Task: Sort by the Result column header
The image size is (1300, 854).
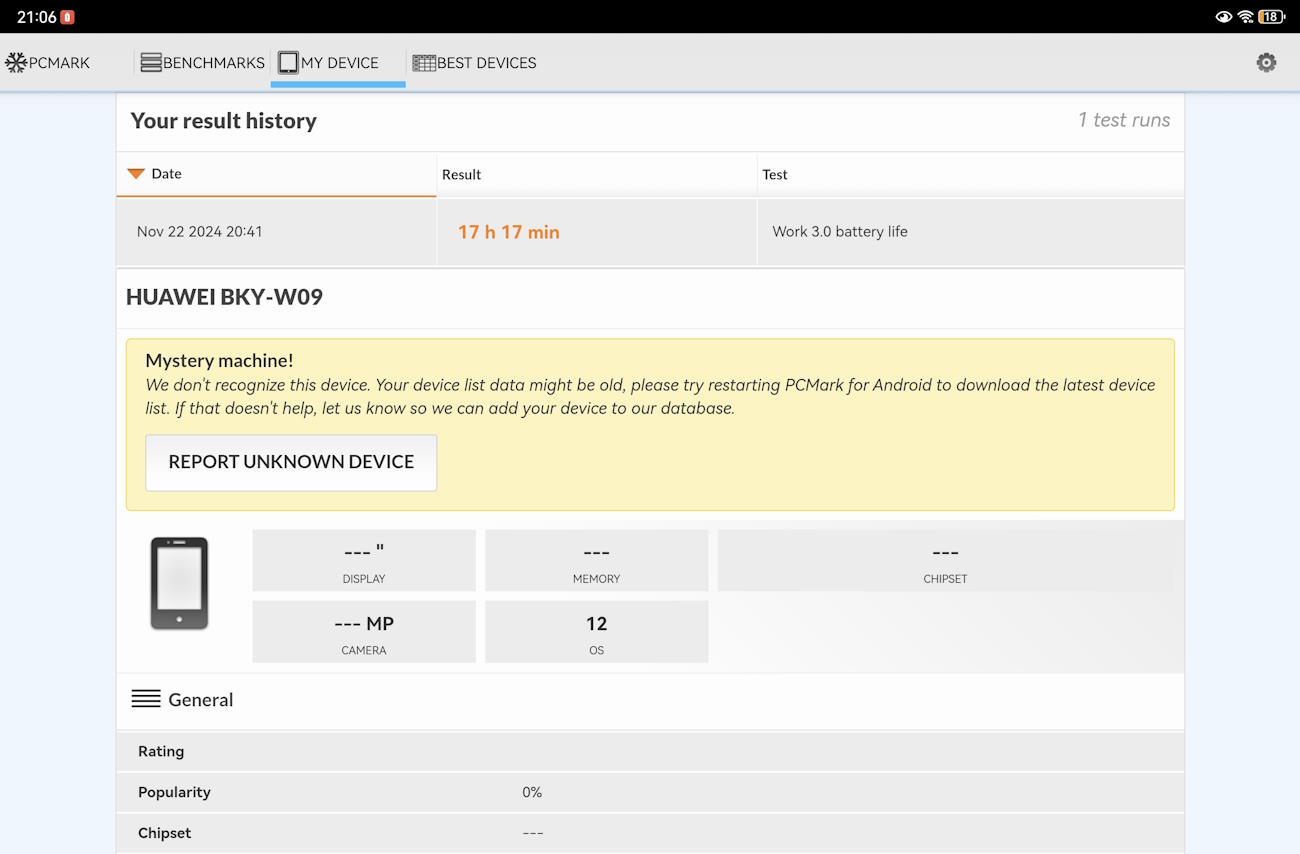Action: coord(596,174)
